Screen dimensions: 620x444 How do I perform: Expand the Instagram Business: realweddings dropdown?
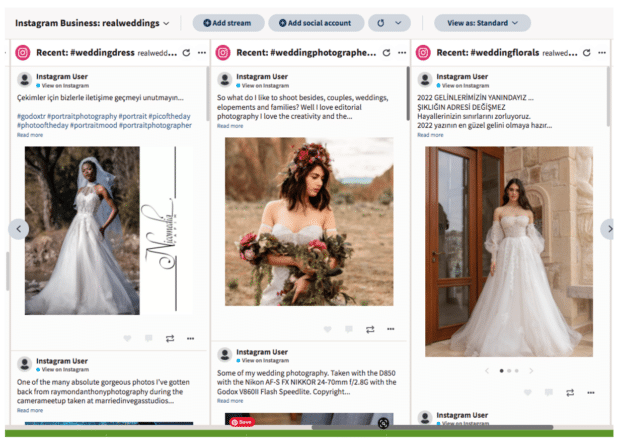(166, 22)
